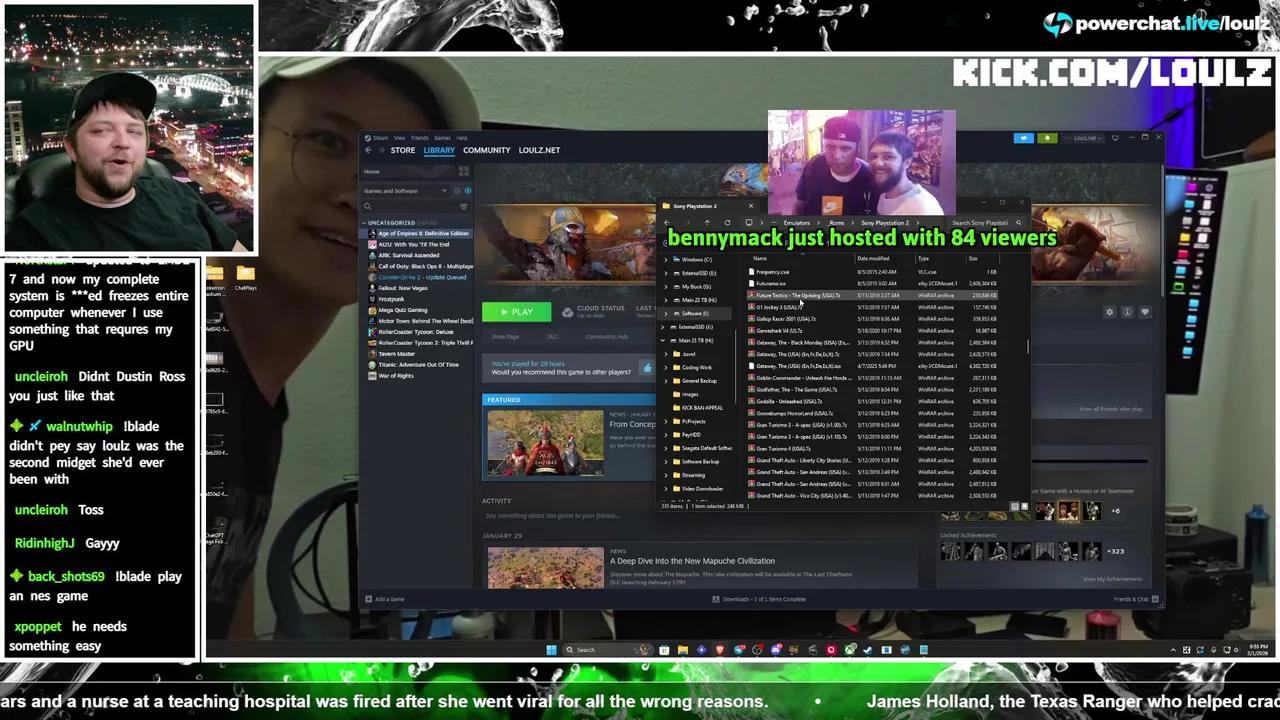Open Games and Software dropdown
Viewport: 1280px width, 720px height.
tap(405, 191)
